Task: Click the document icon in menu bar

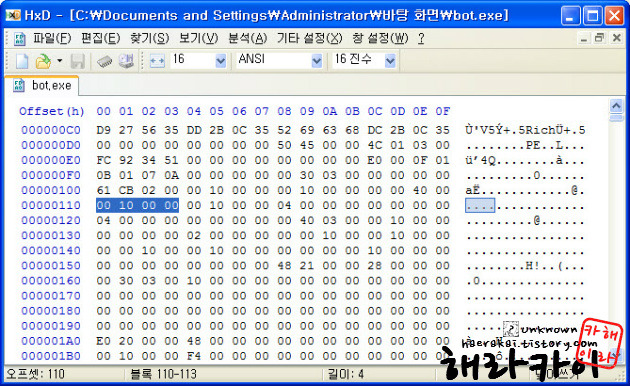Action: pyautogui.click(x=19, y=39)
